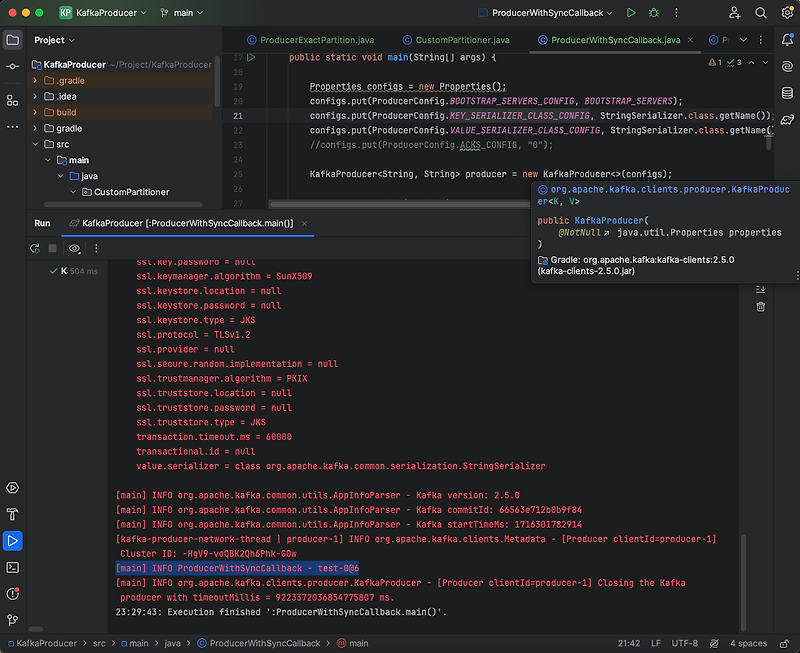800x653 pixels.
Task: Debug ProducerWithSyncCallback with the bug icon
Action: pyautogui.click(x=654, y=13)
